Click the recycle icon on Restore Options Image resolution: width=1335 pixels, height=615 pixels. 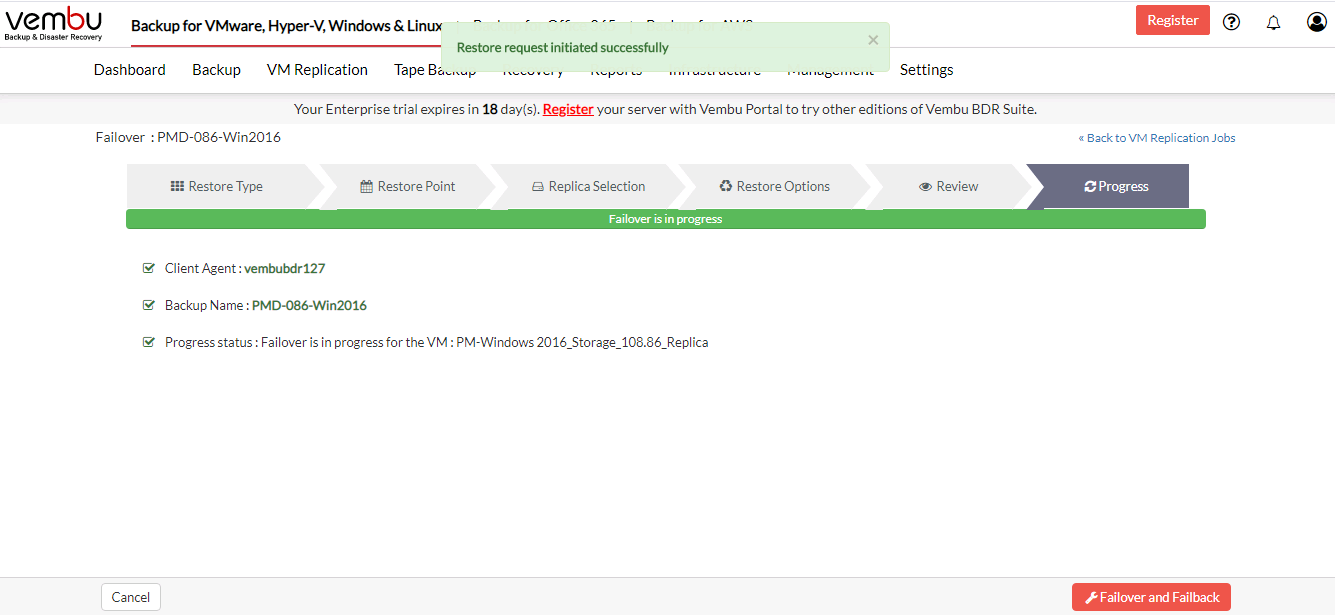tap(726, 186)
